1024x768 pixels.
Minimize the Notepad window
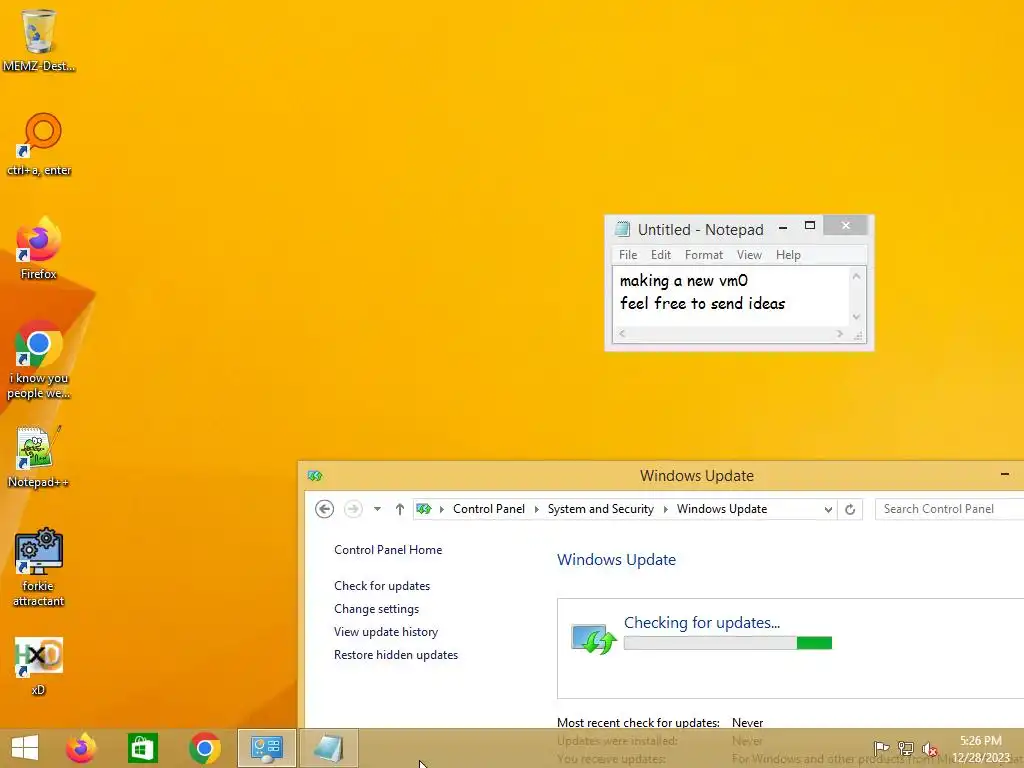[x=782, y=227]
